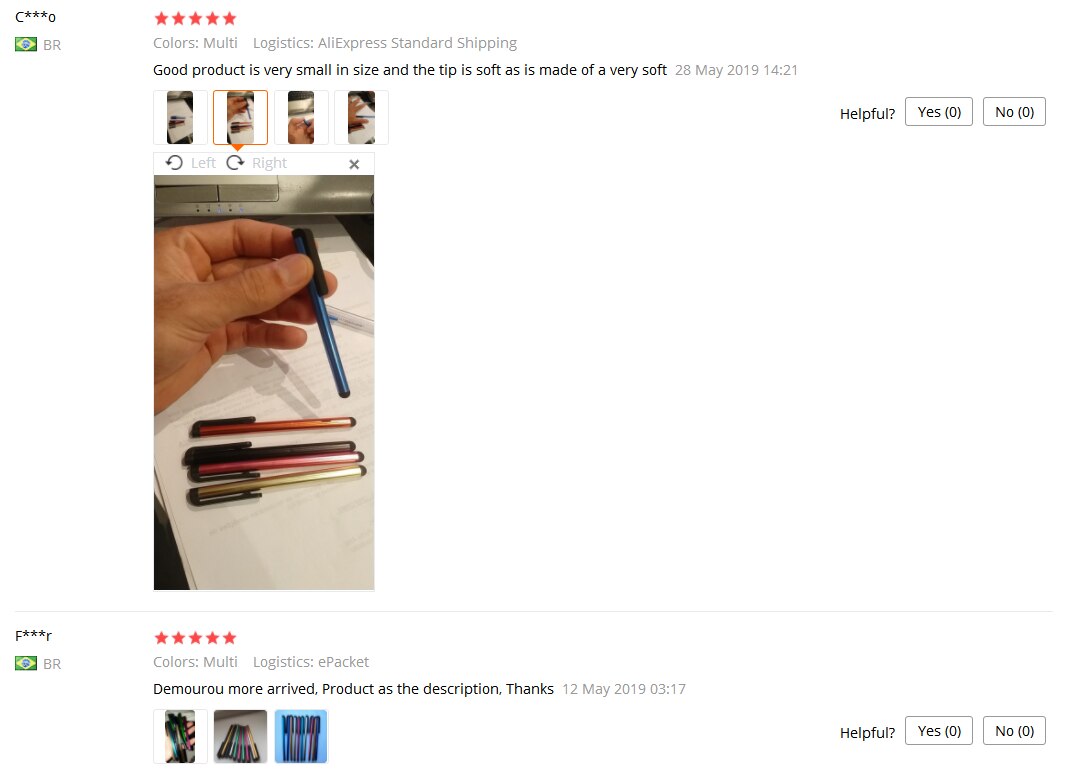Open the first thumbnail in C***o's review

[180, 117]
